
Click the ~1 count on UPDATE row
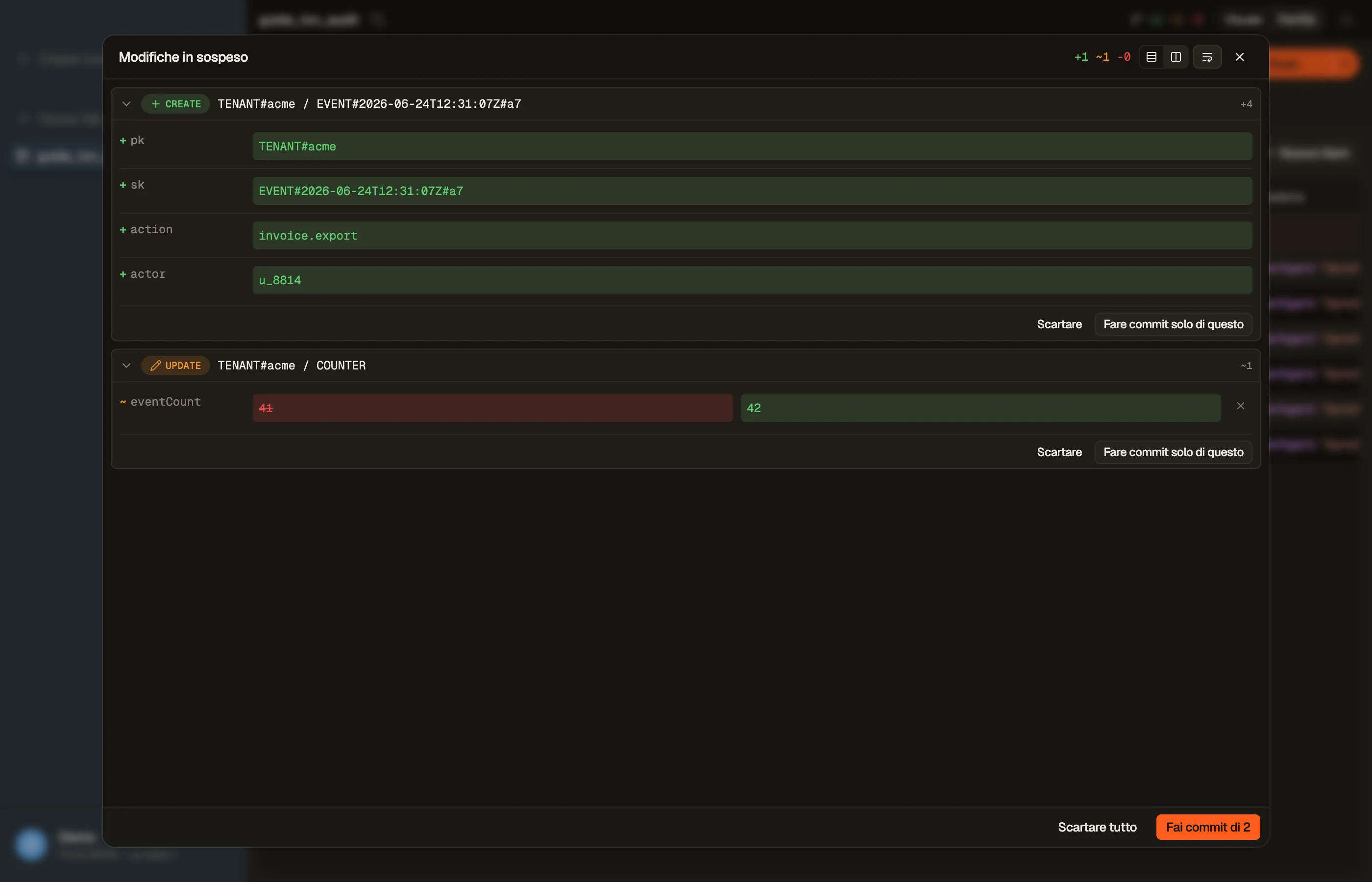tap(1246, 366)
